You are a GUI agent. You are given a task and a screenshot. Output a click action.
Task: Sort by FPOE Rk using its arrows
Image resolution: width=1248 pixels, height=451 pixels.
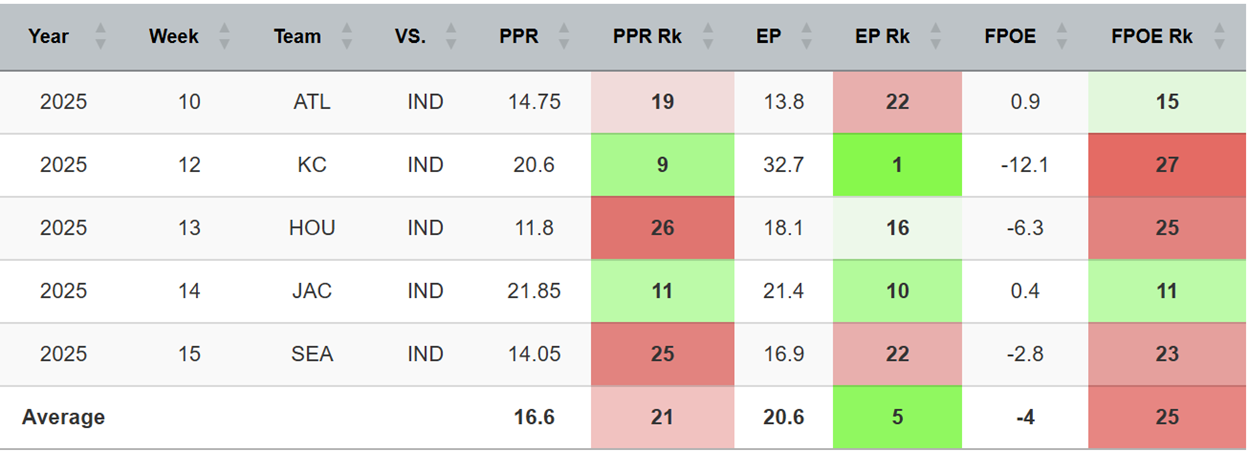click(1218, 37)
